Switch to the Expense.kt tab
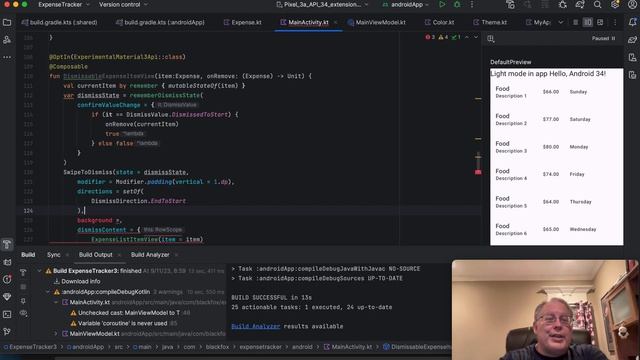 pos(242,22)
